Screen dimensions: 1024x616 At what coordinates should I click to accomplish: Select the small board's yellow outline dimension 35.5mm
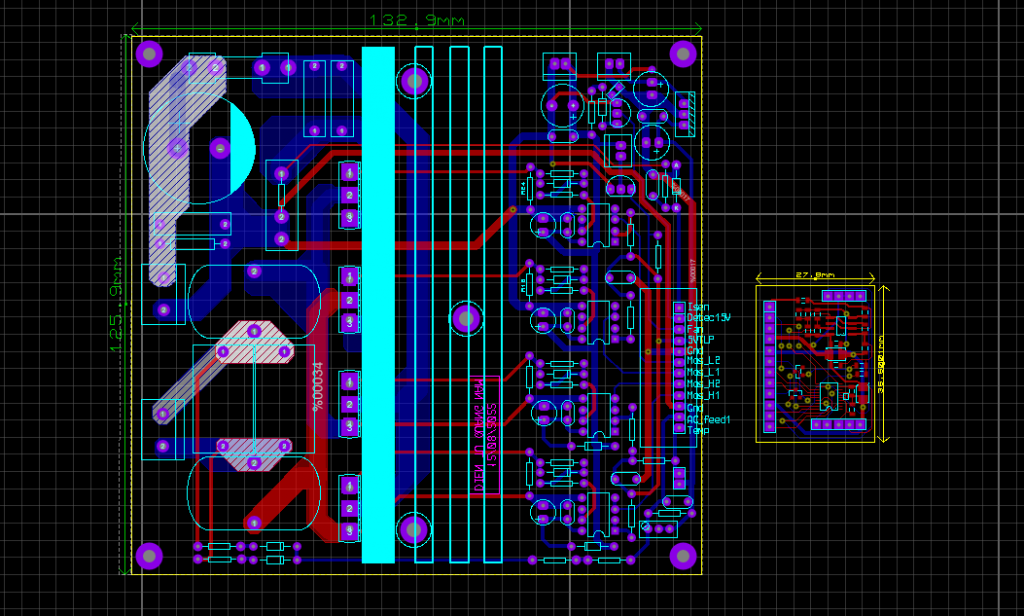coord(882,365)
